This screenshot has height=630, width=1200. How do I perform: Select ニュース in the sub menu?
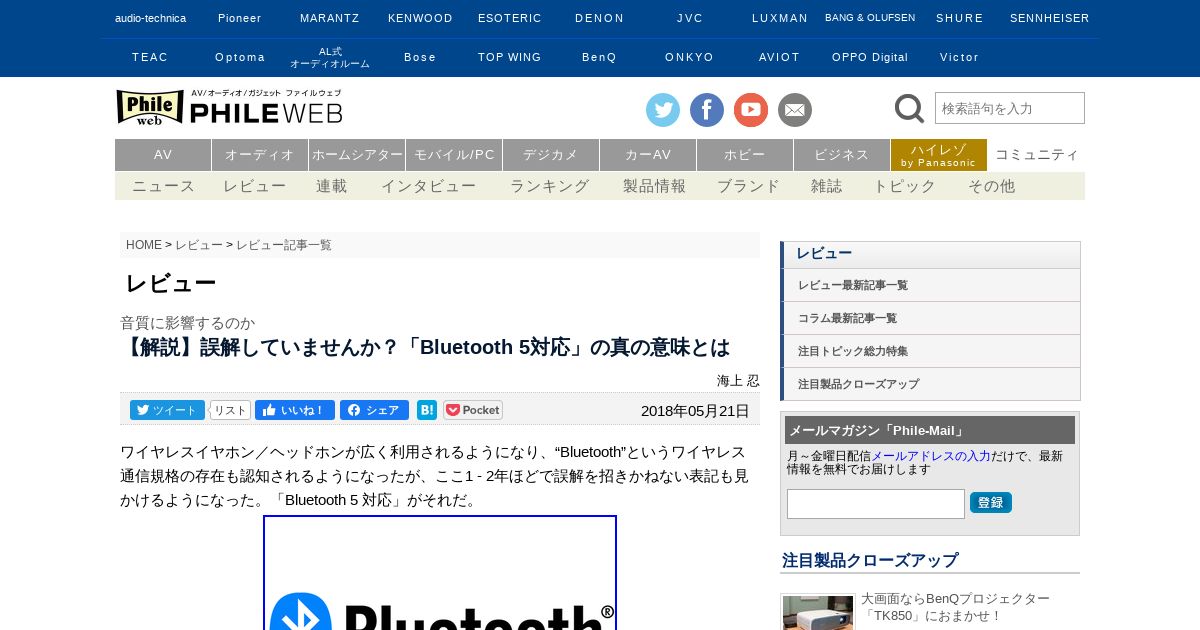pyautogui.click(x=164, y=186)
